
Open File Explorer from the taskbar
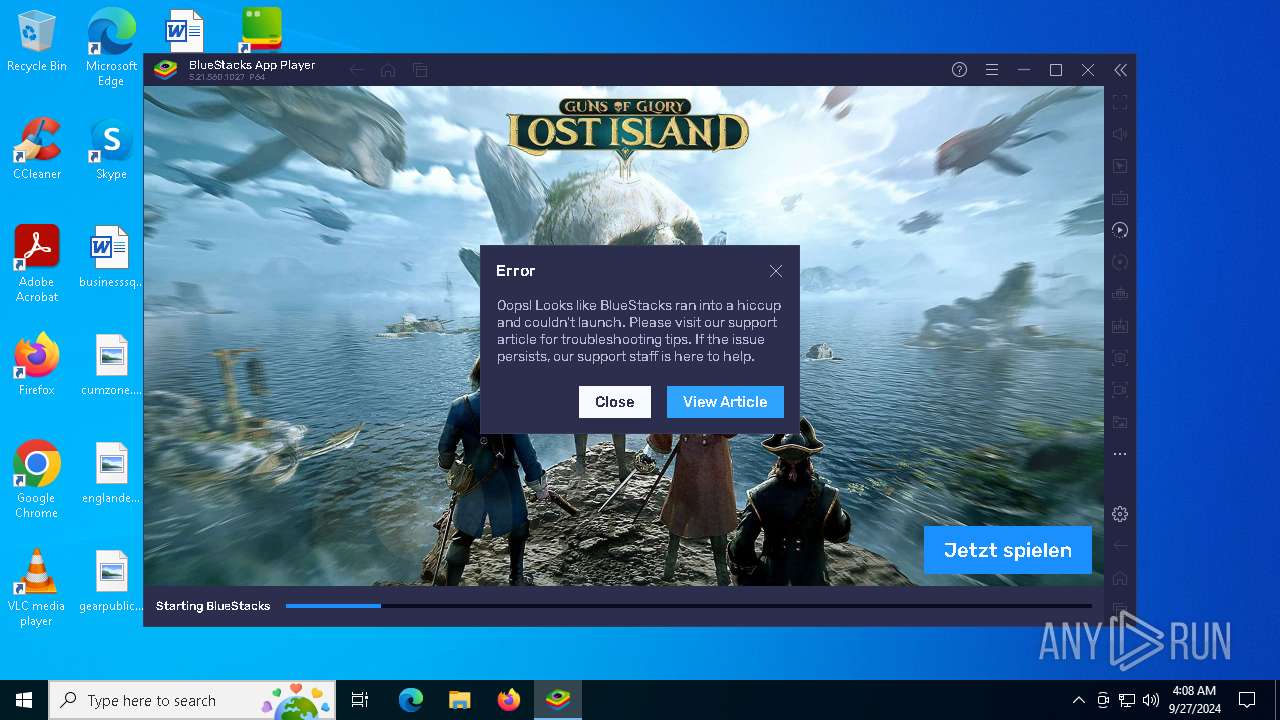pyautogui.click(x=459, y=700)
